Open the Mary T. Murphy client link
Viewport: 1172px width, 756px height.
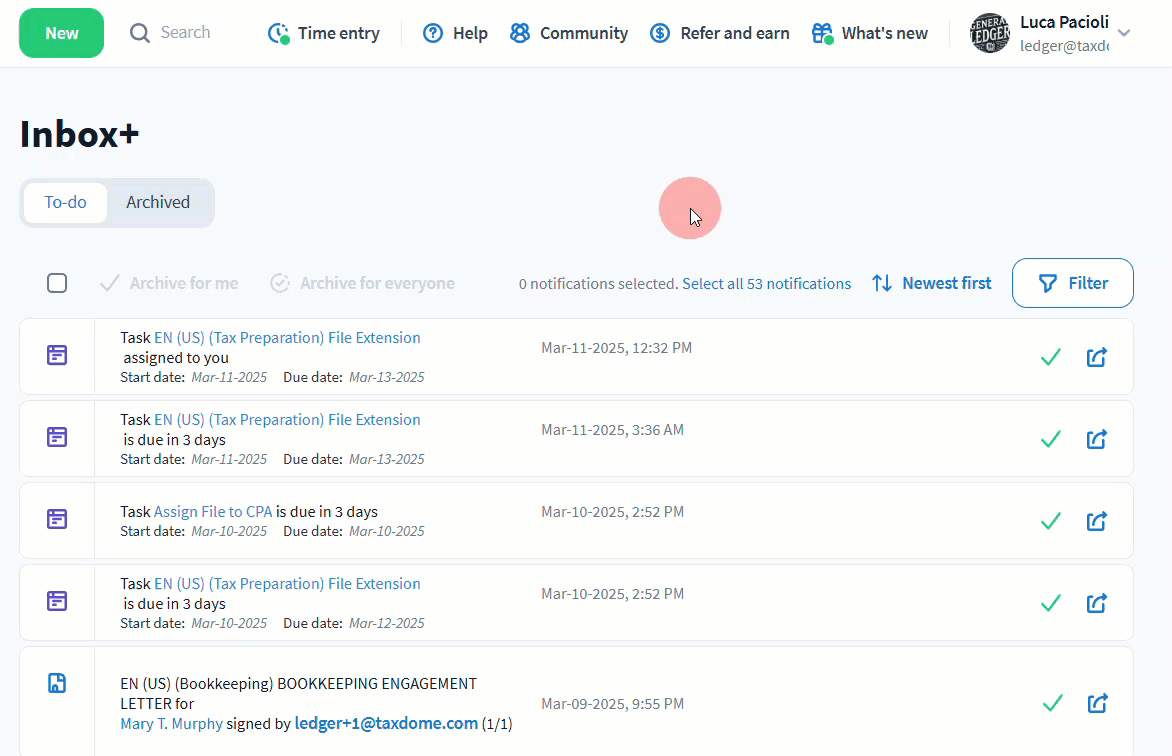[171, 724]
